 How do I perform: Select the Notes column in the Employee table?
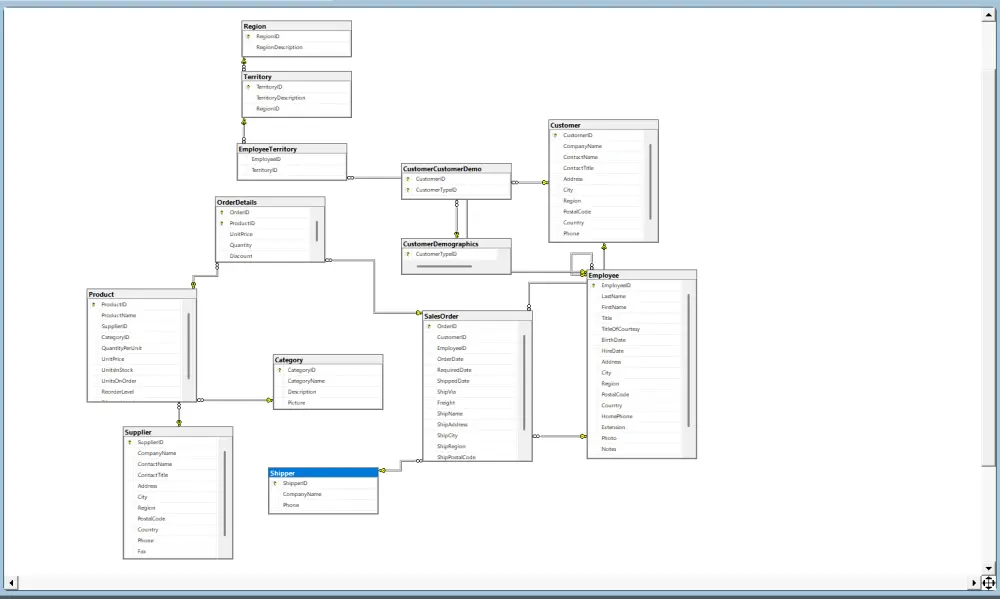pyautogui.click(x=610, y=448)
